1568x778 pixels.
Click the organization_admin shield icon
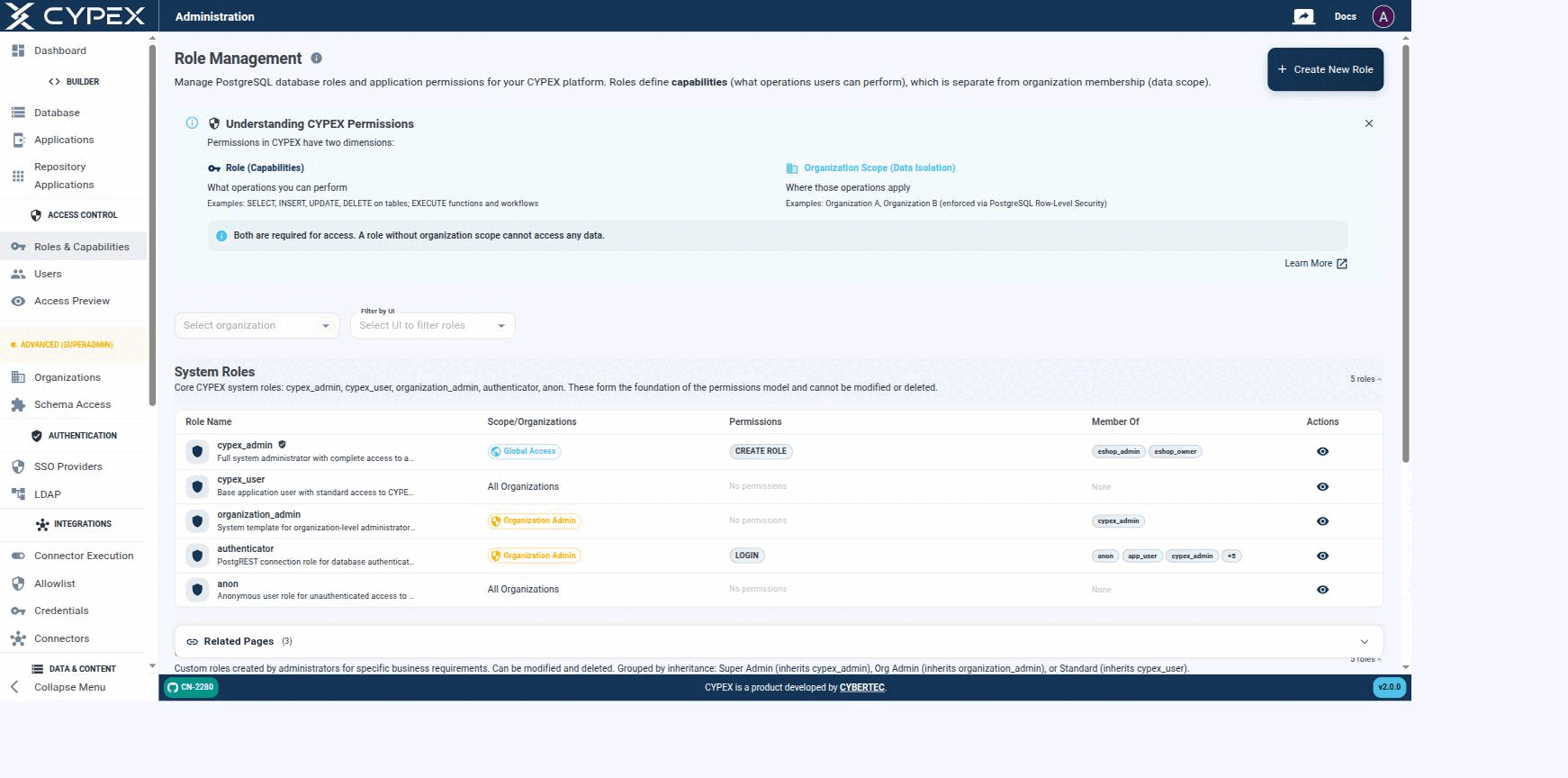click(197, 520)
